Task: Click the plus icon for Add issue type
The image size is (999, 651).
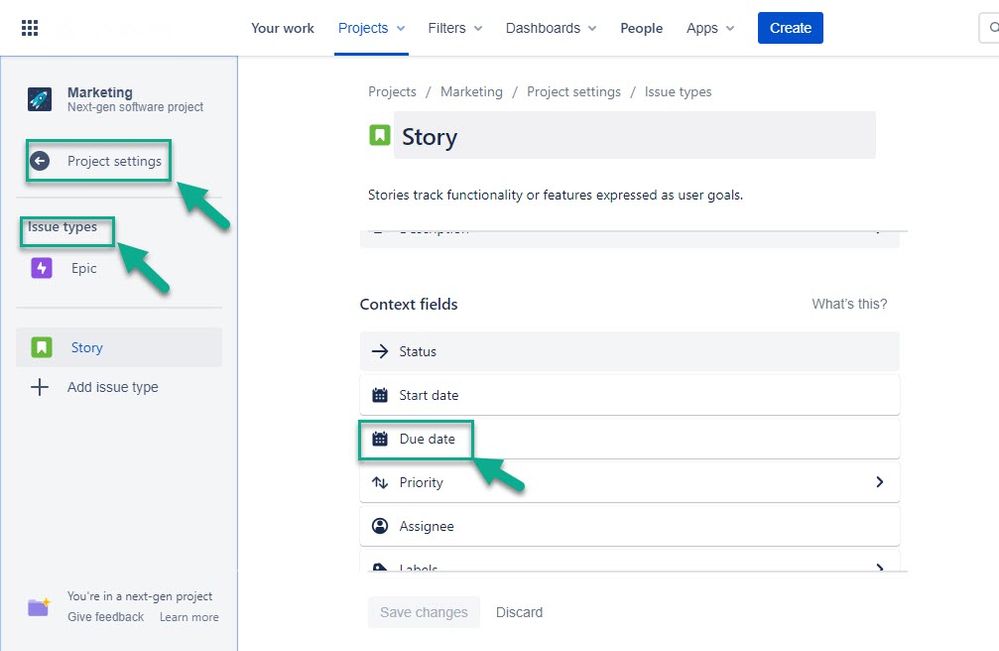Action: (x=40, y=387)
